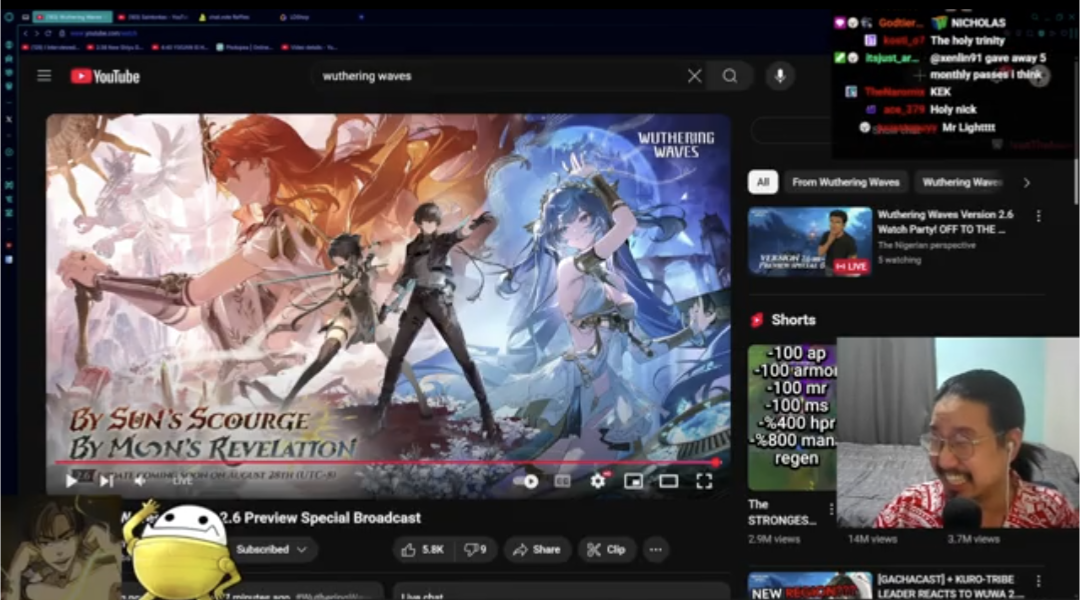Open a new browser tab
The image size is (1080, 600).
pyautogui.click(x=361, y=17)
